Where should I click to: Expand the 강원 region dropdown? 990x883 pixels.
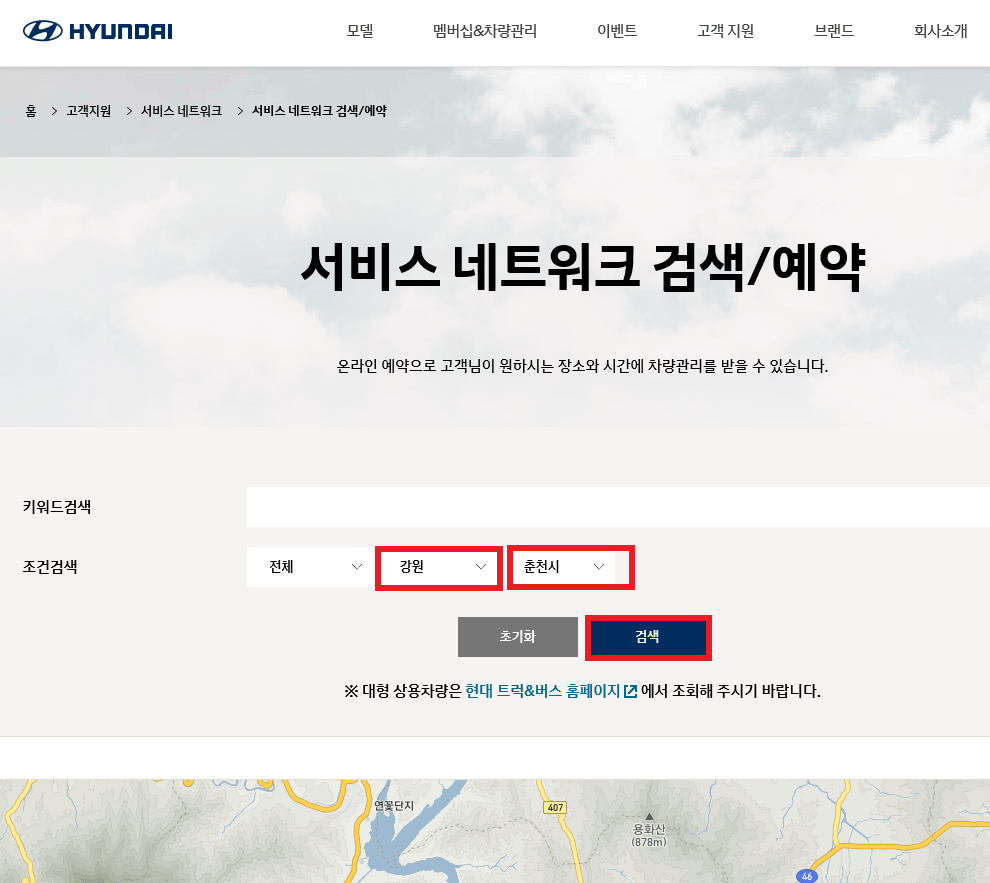click(439, 568)
